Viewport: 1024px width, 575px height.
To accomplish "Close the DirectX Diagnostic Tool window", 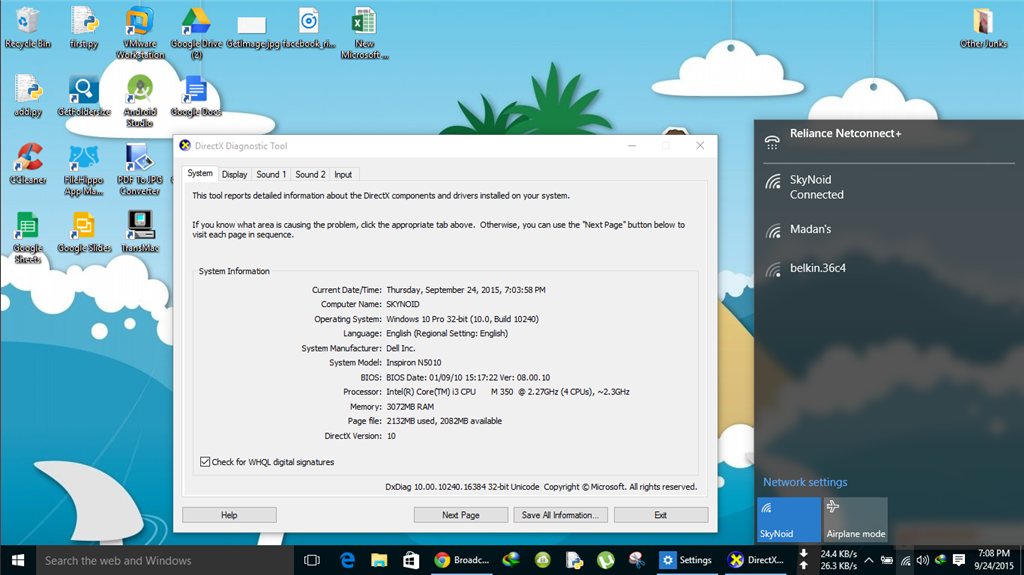I will click(700, 146).
